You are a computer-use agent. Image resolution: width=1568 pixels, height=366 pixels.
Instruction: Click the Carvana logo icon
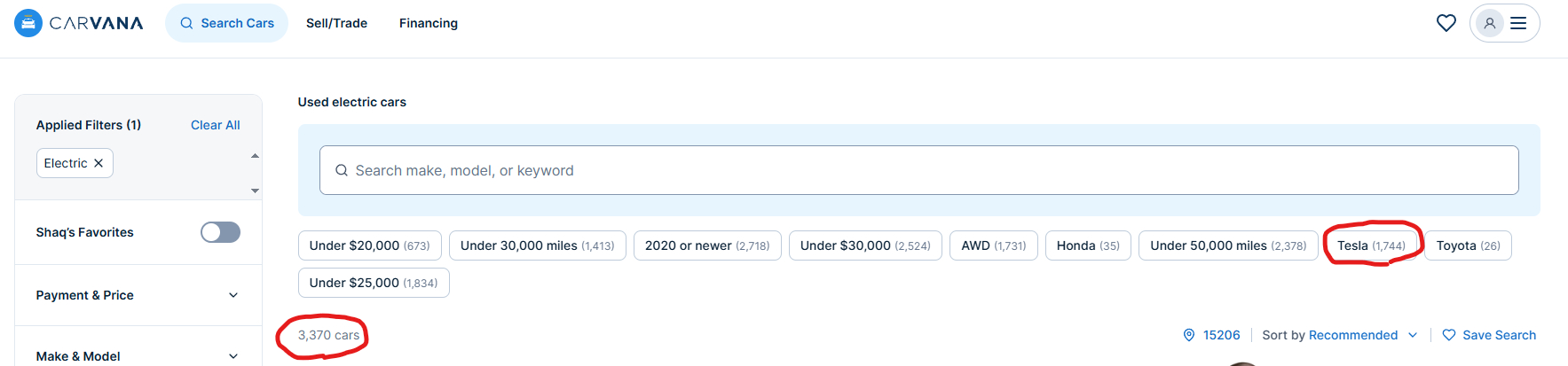point(28,23)
